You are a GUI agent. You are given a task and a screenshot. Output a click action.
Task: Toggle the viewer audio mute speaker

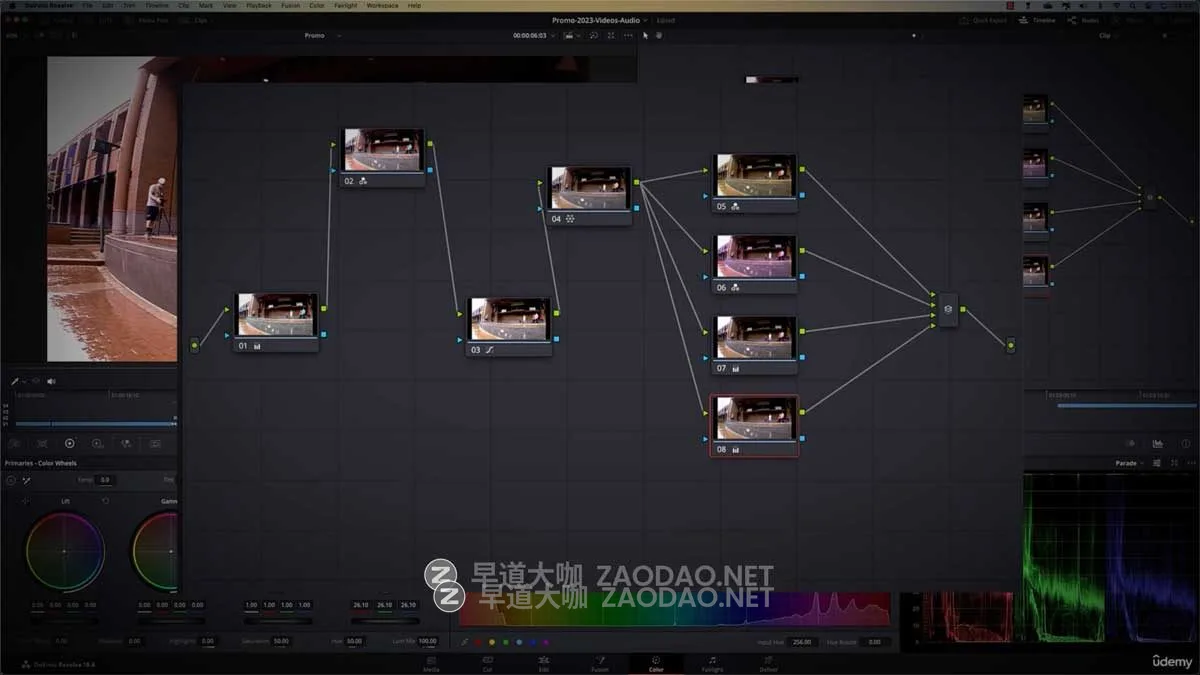tap(51, 381)
